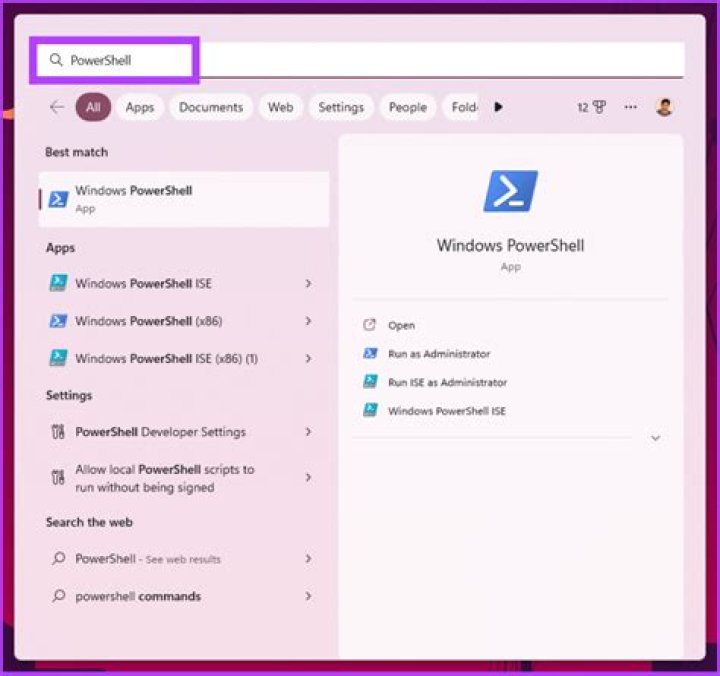Screen dimensions: 720x676
Task: Select the Documents filter tab
Action: point(211,107)
